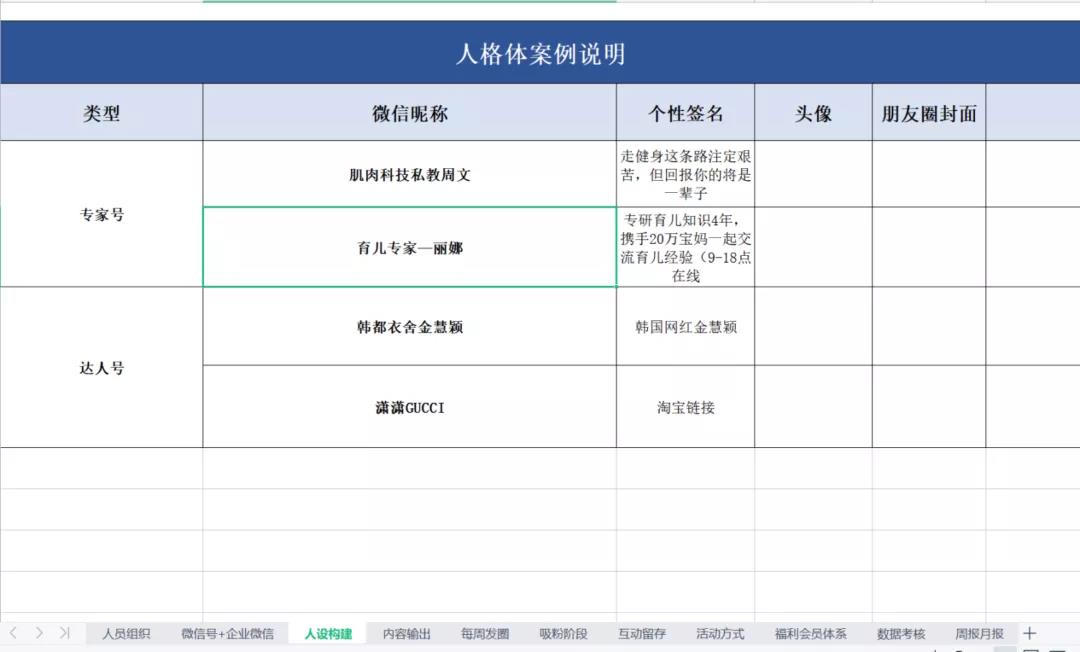This screenshot has width=1080, height=652.
Task: Click the next sheet arrow
Action: pyautogui.click(x=39, y=633)
